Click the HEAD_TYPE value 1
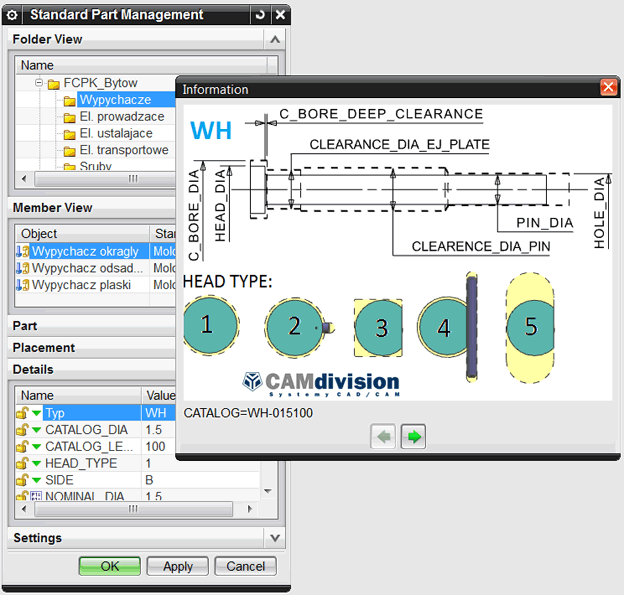The image size is (624, 595). coord(148,463)
